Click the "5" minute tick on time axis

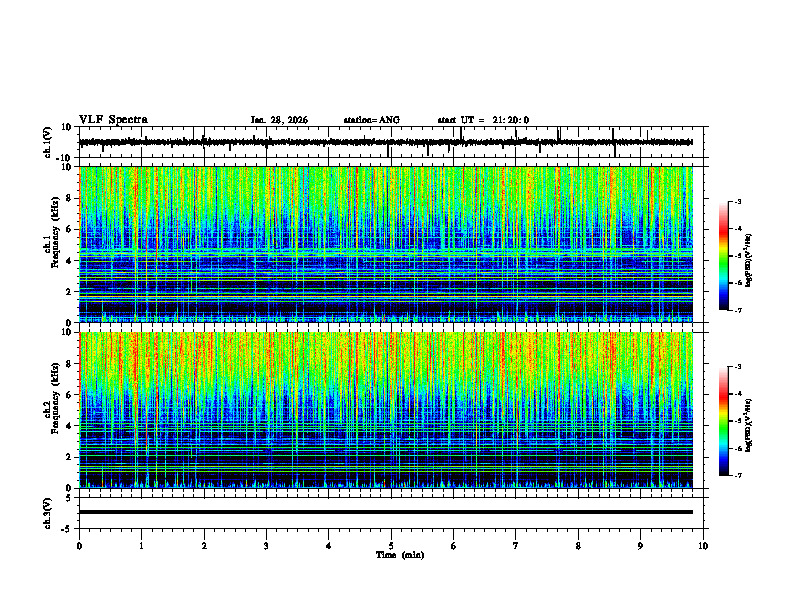click(391, 546)
